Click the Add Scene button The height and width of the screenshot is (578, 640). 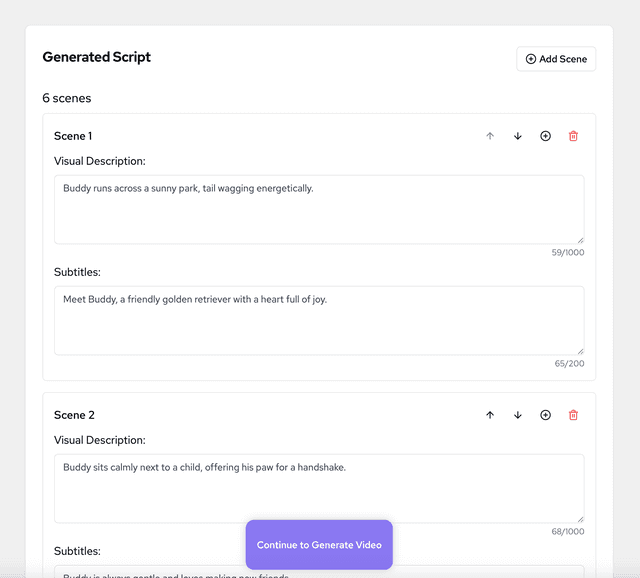(556, 59)
